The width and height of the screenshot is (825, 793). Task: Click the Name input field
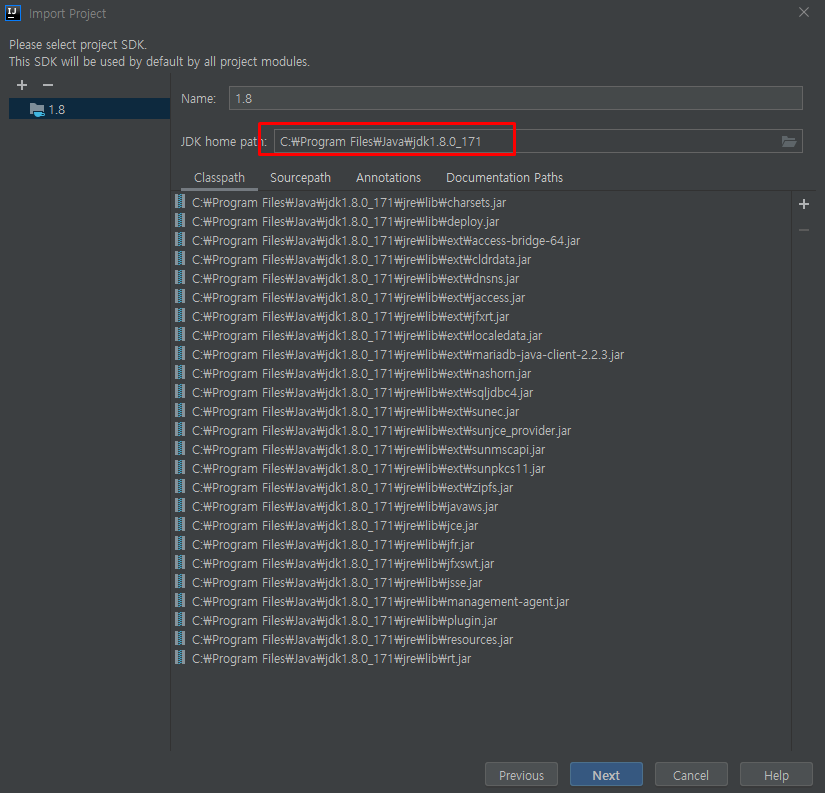coord(516,98)
